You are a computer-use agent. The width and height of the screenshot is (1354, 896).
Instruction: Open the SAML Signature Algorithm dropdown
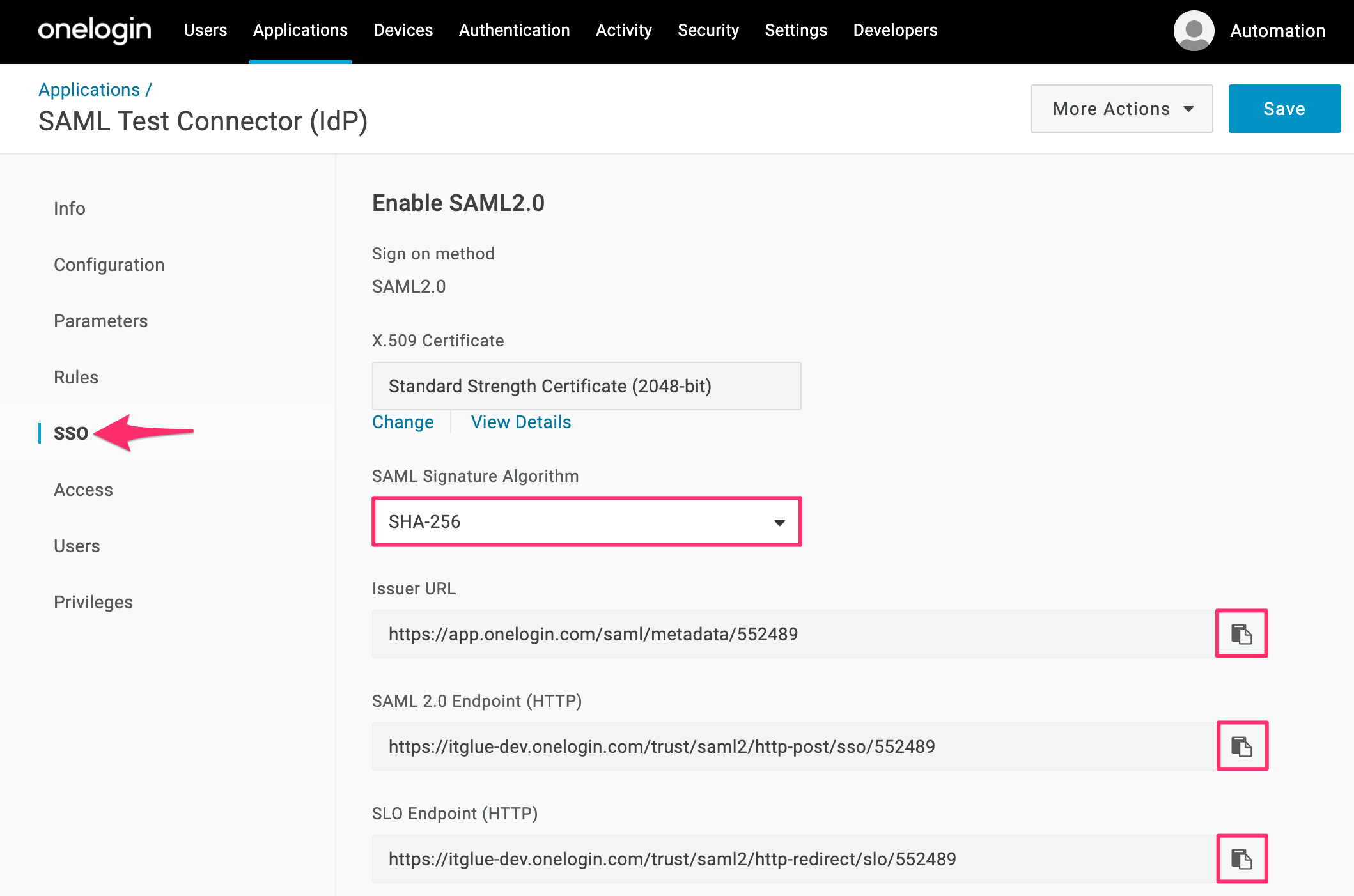(586, 521)
